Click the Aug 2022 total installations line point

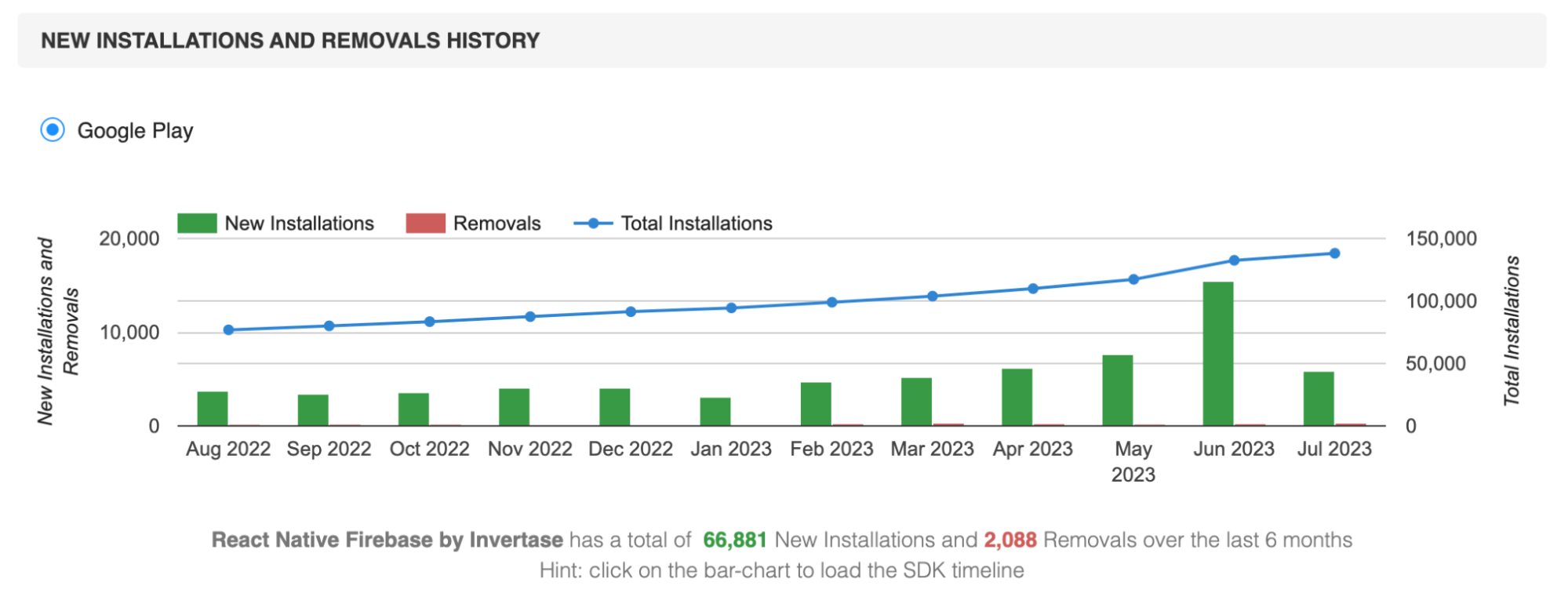click(x=228, y=330)
